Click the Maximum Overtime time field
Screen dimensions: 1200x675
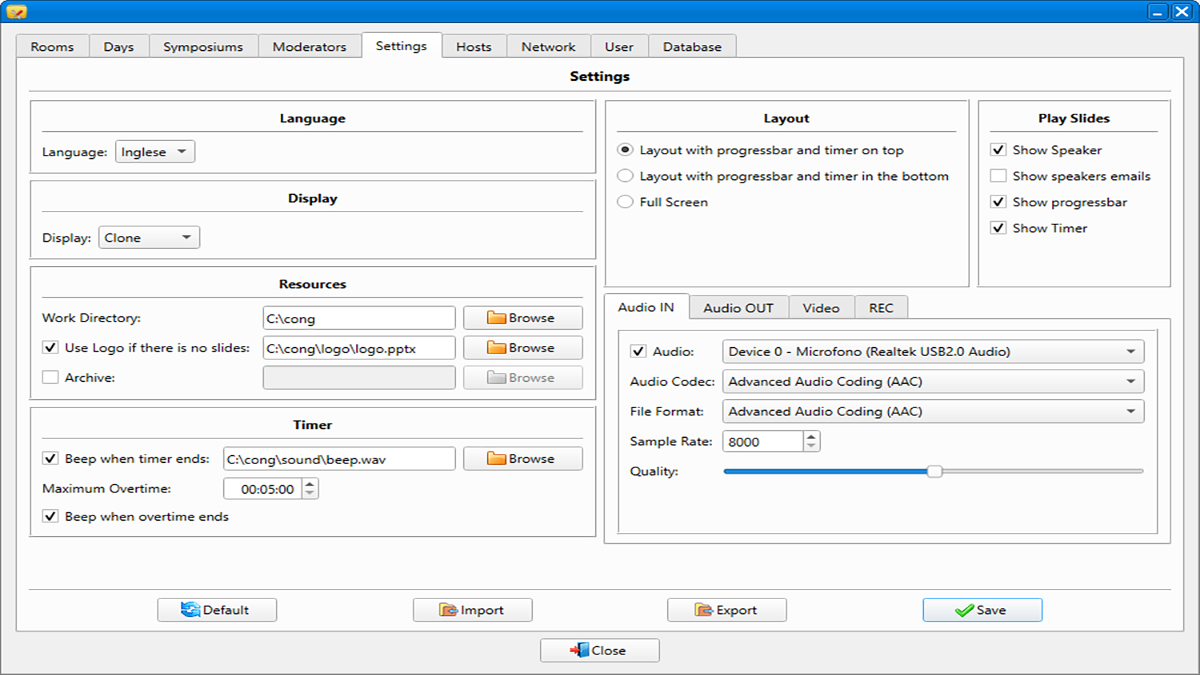tap(262, 489)
